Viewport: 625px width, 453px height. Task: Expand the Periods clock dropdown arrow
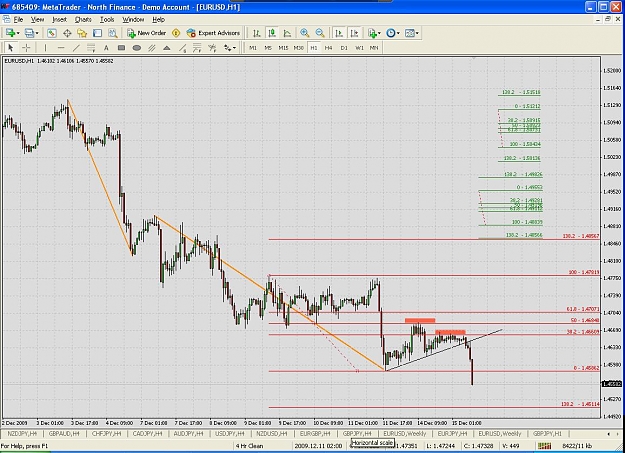coord(398,33)
